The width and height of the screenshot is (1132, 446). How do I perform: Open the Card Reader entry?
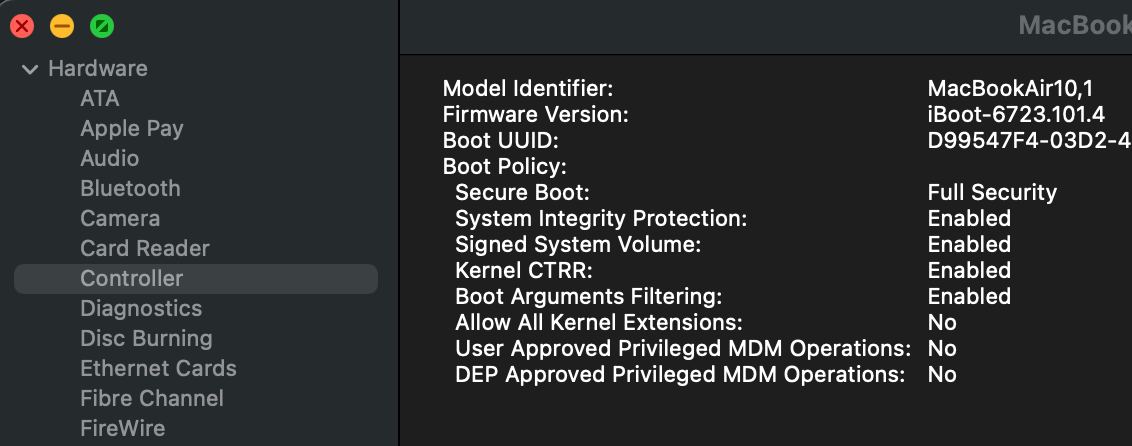tap(145, 248)
